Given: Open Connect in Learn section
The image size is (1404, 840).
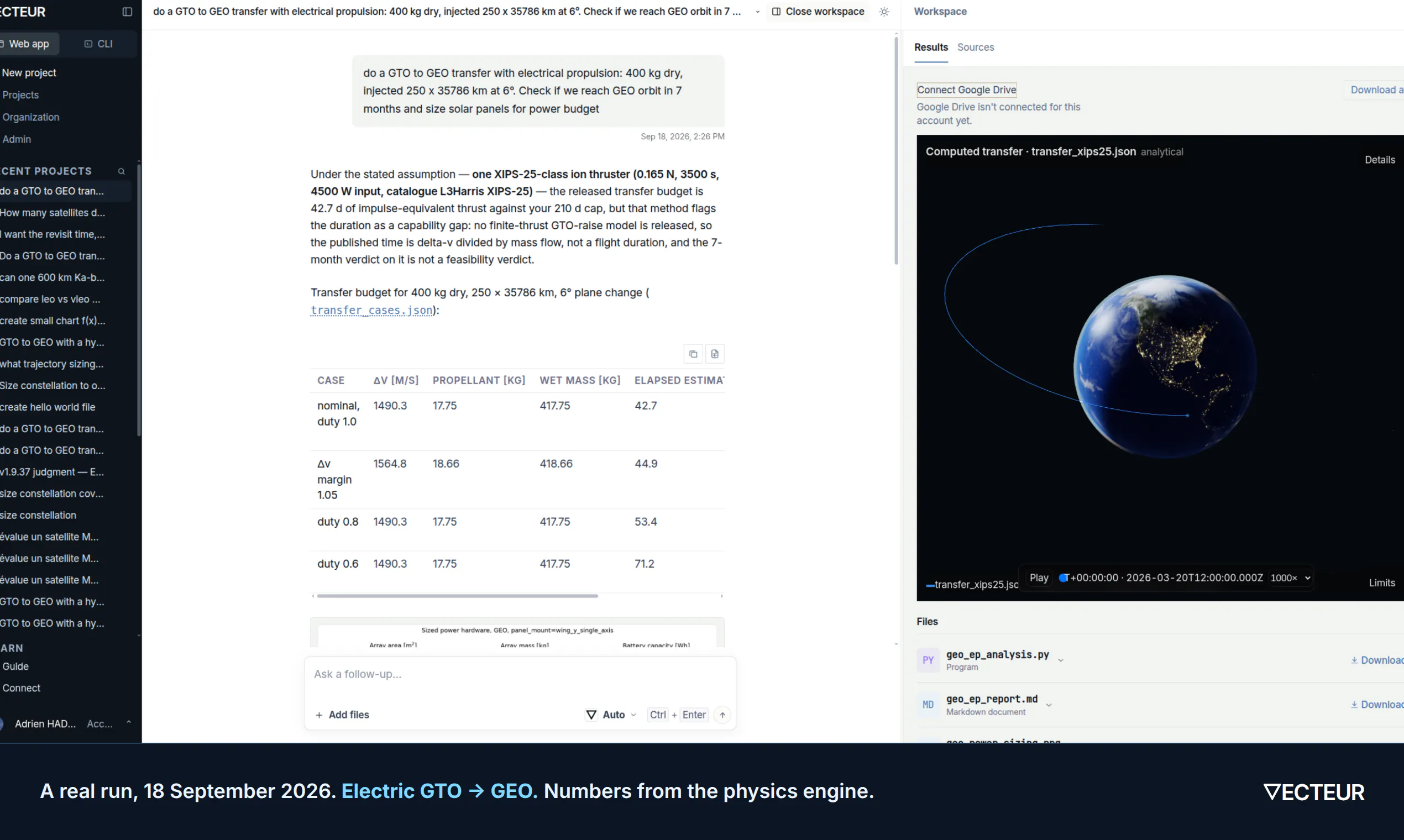Looking at the screenshot, I should tap(21, 687).
